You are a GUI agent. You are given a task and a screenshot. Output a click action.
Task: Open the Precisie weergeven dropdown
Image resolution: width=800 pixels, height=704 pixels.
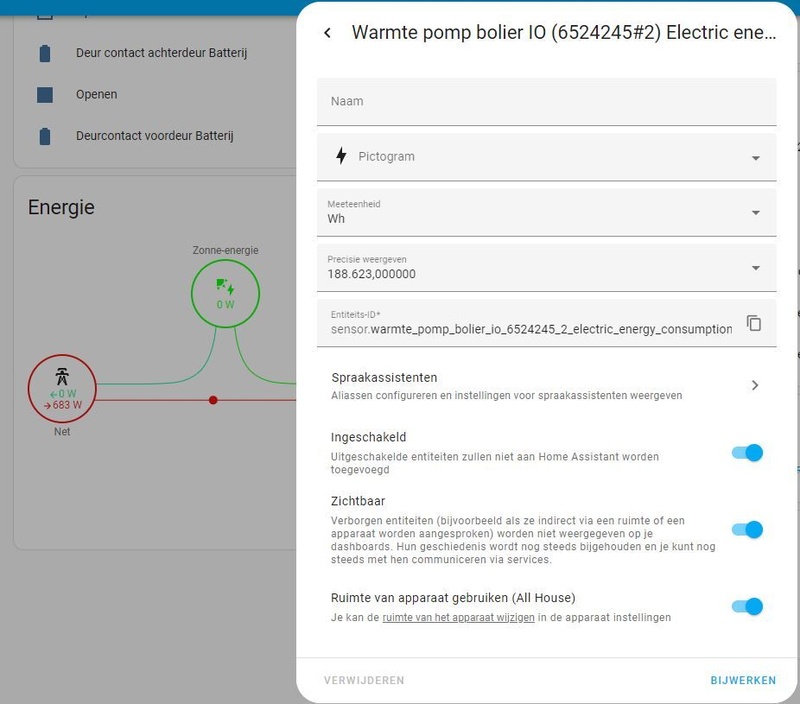(546, 268)
